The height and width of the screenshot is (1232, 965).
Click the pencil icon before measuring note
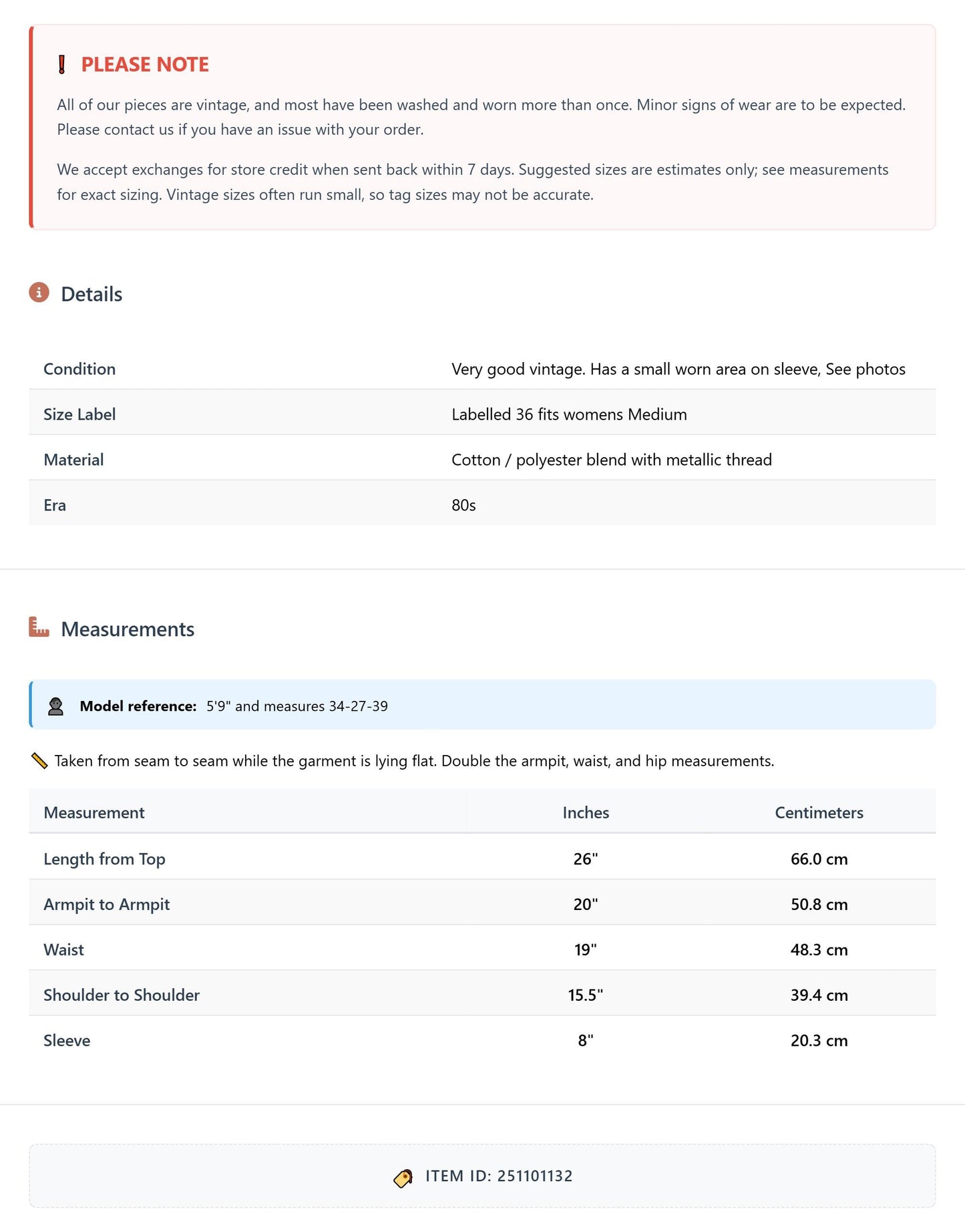pyautogui.click(x=39, y=761)
